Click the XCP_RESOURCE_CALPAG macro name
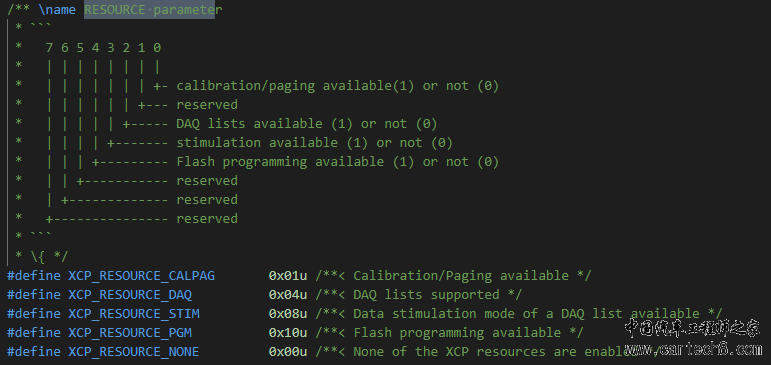 click(142, 276)
